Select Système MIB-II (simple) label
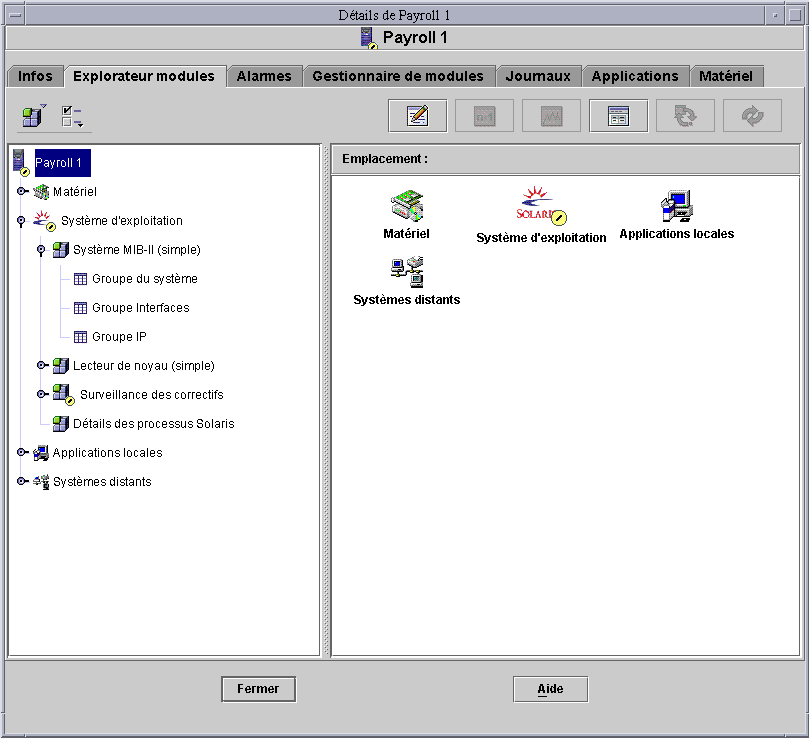This screenshot has width=809, height=738. 137,250
